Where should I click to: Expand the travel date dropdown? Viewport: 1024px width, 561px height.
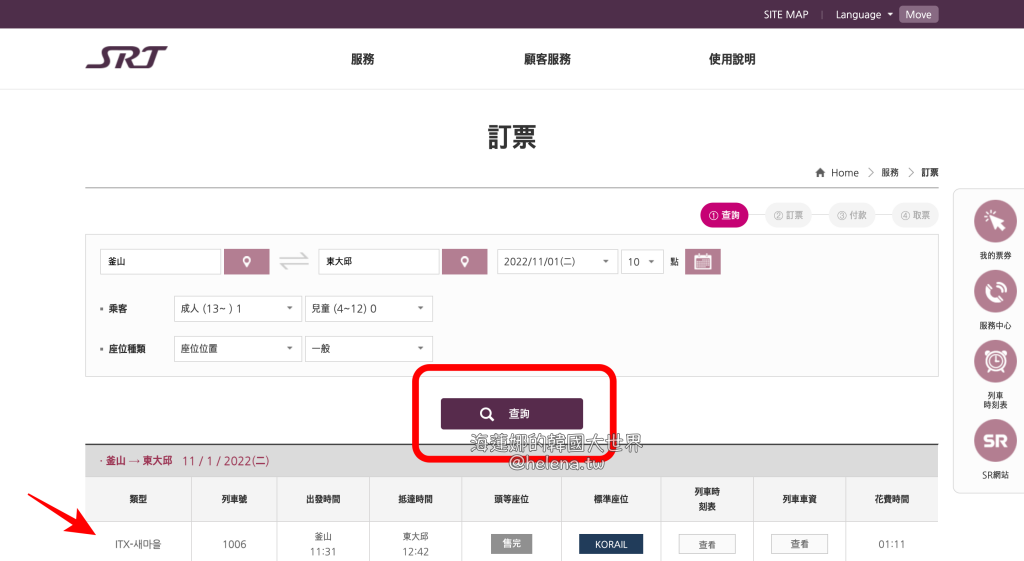557,262
